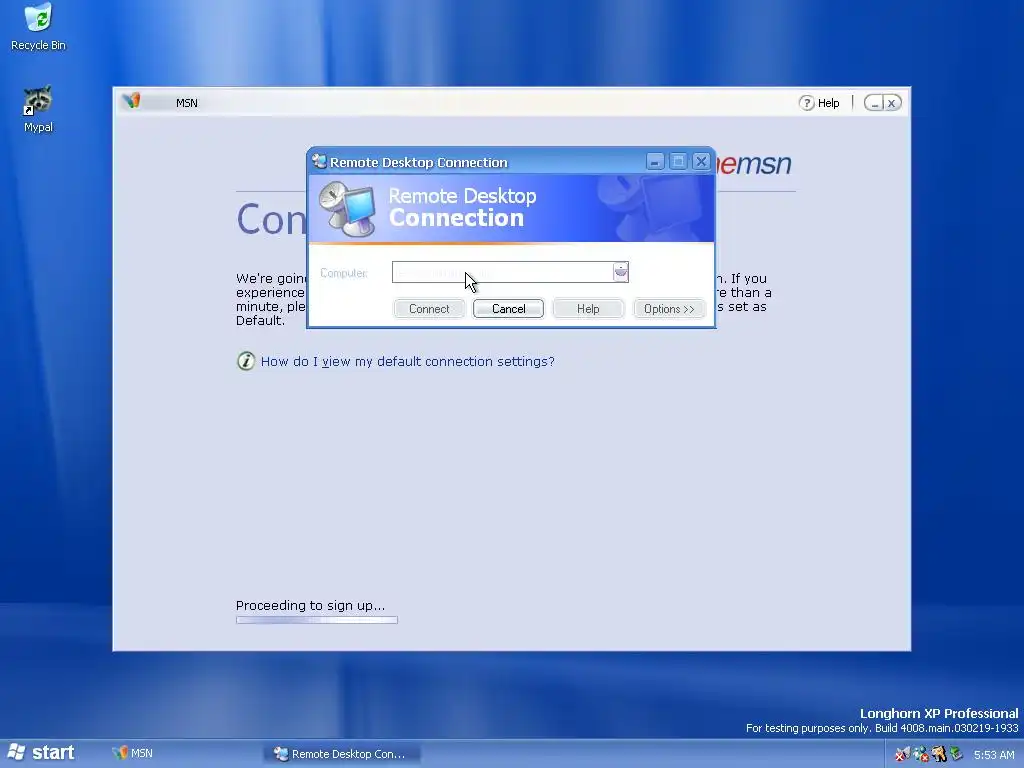The height and width of the screenshot is (768, 1024).
Task: Expand Options >> in Remote Desktop dialog
Action: [x=669, y=309]
